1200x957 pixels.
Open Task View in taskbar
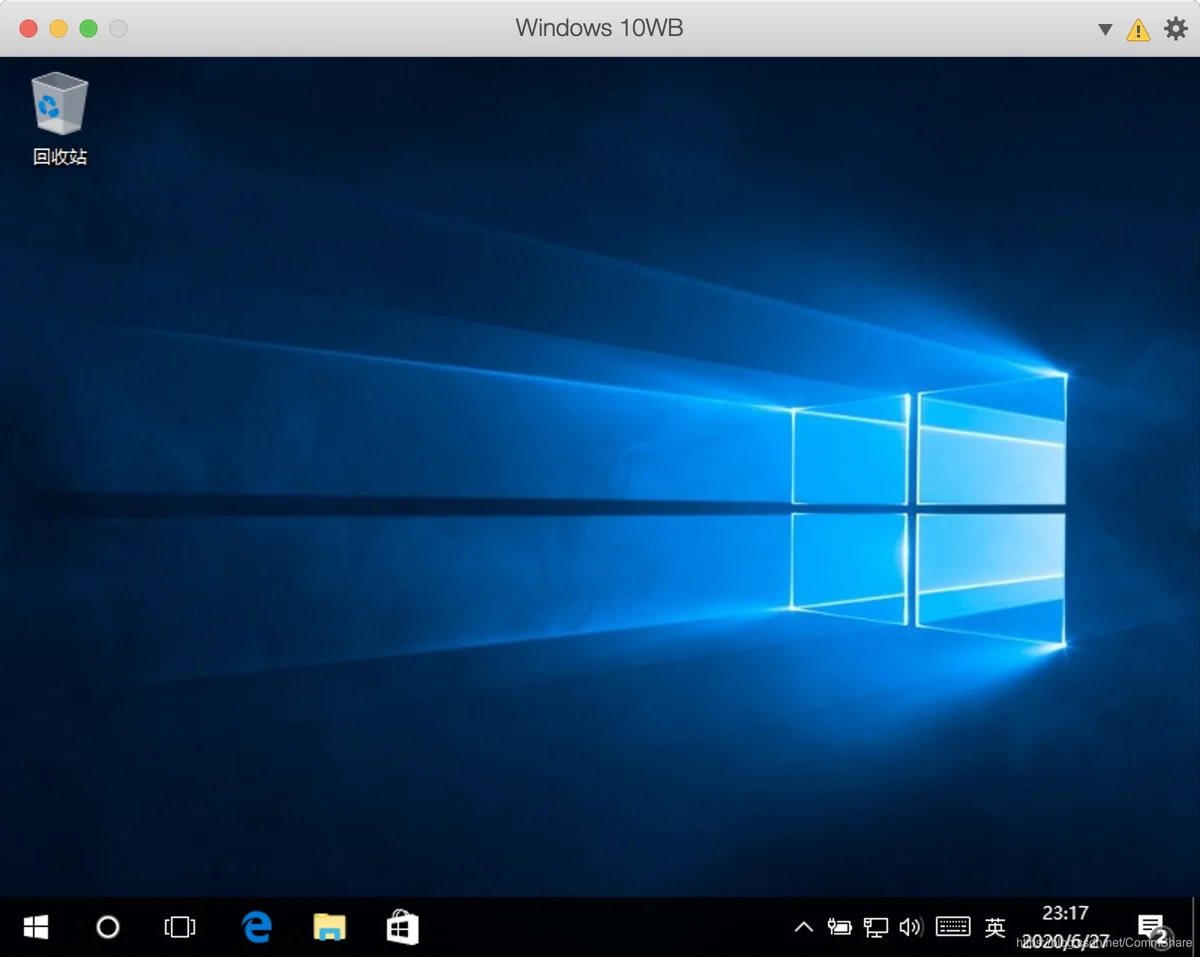180,927
